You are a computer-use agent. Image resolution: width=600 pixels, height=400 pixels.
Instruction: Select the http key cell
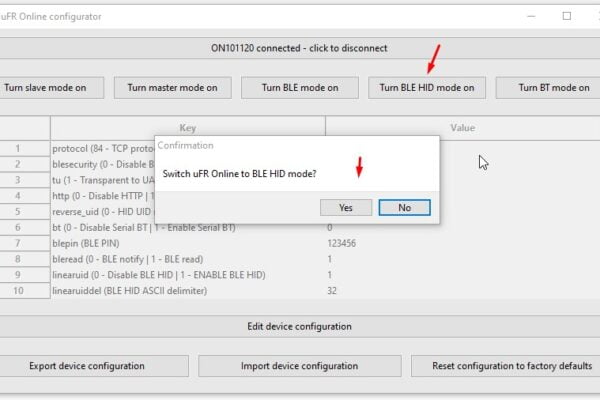coord(103,196)
